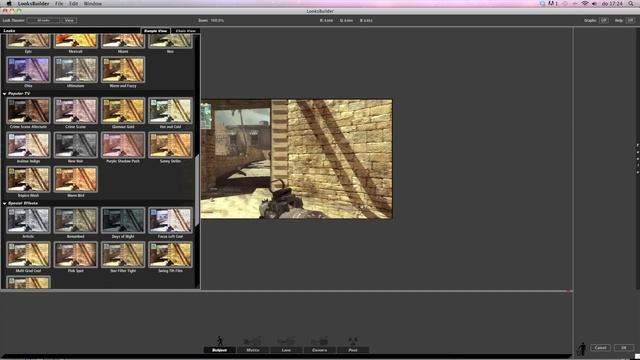Open the Edit menu
Viewport: 640px width, 360px height.
coord(73,3)
